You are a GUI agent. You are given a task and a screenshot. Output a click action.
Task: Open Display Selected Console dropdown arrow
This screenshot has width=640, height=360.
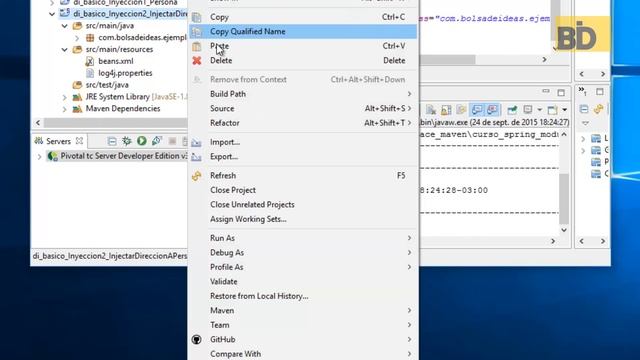540,110
